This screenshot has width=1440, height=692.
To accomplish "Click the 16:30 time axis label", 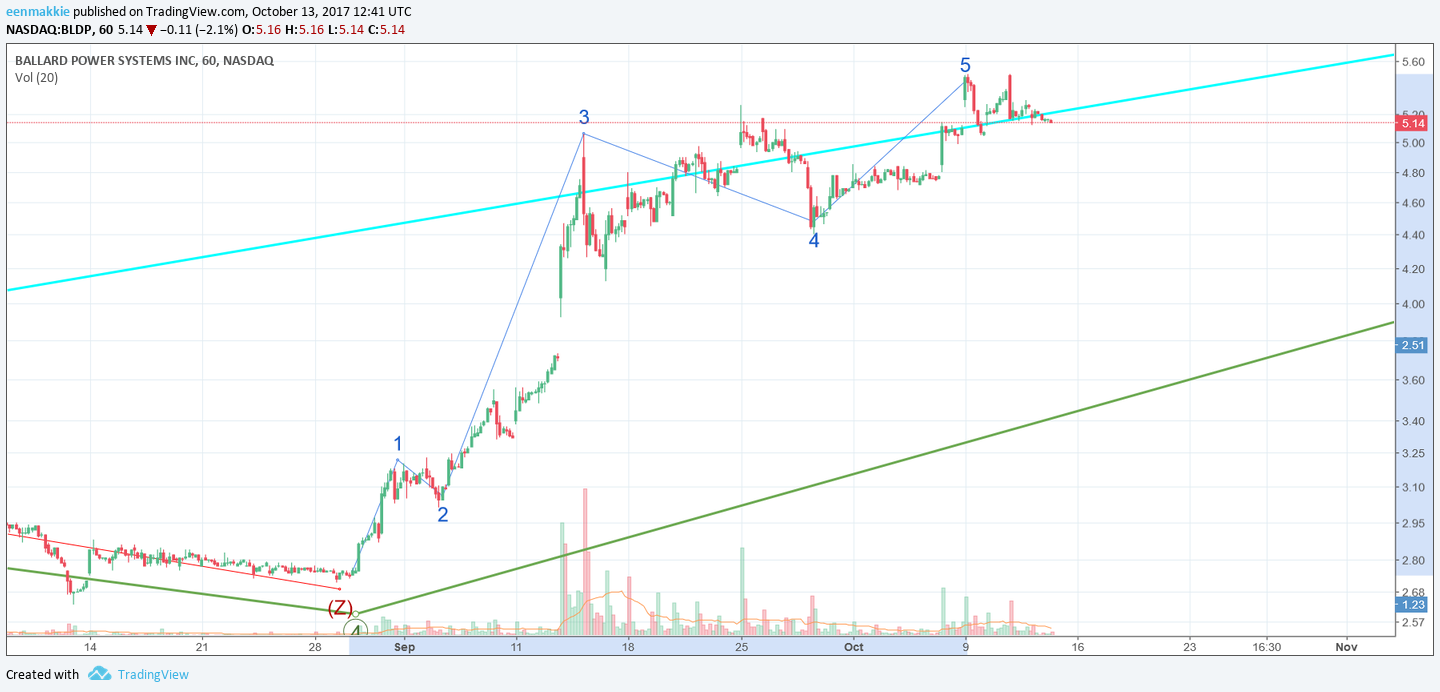I will [x=1266, y=647].
